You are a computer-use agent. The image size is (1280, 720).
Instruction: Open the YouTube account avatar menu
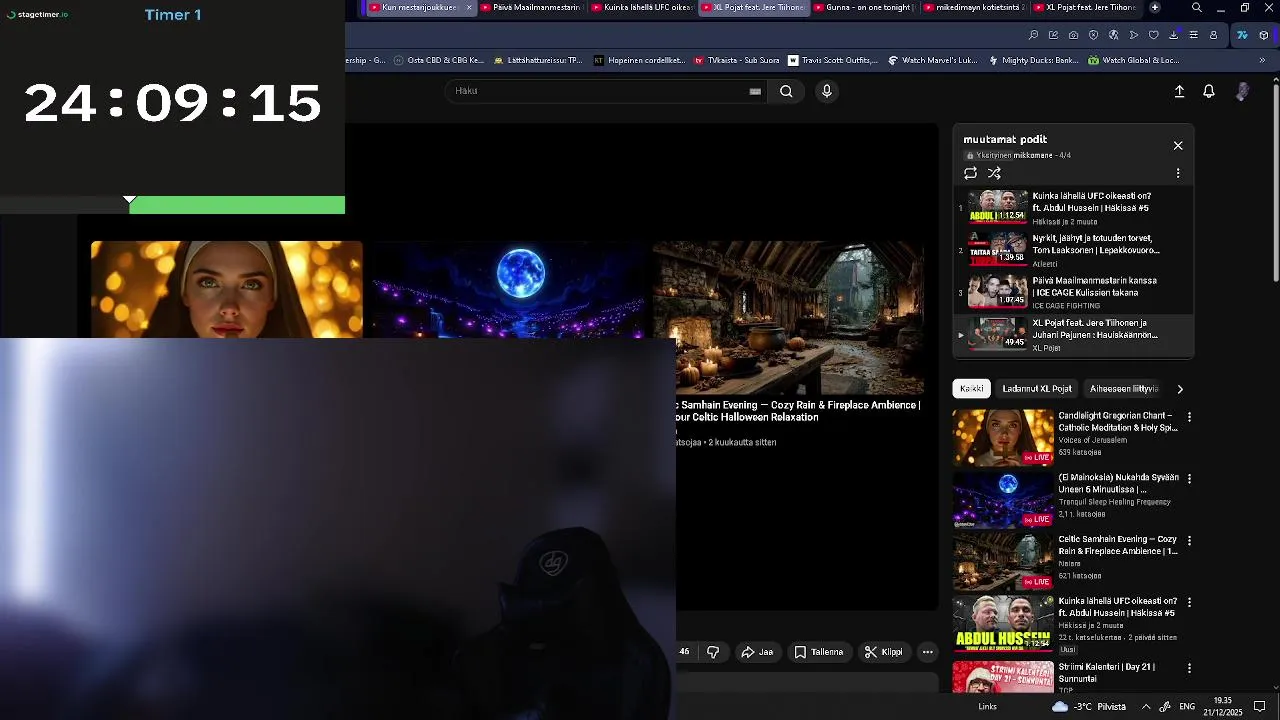pyautogui.click(x=1242, y=91)
